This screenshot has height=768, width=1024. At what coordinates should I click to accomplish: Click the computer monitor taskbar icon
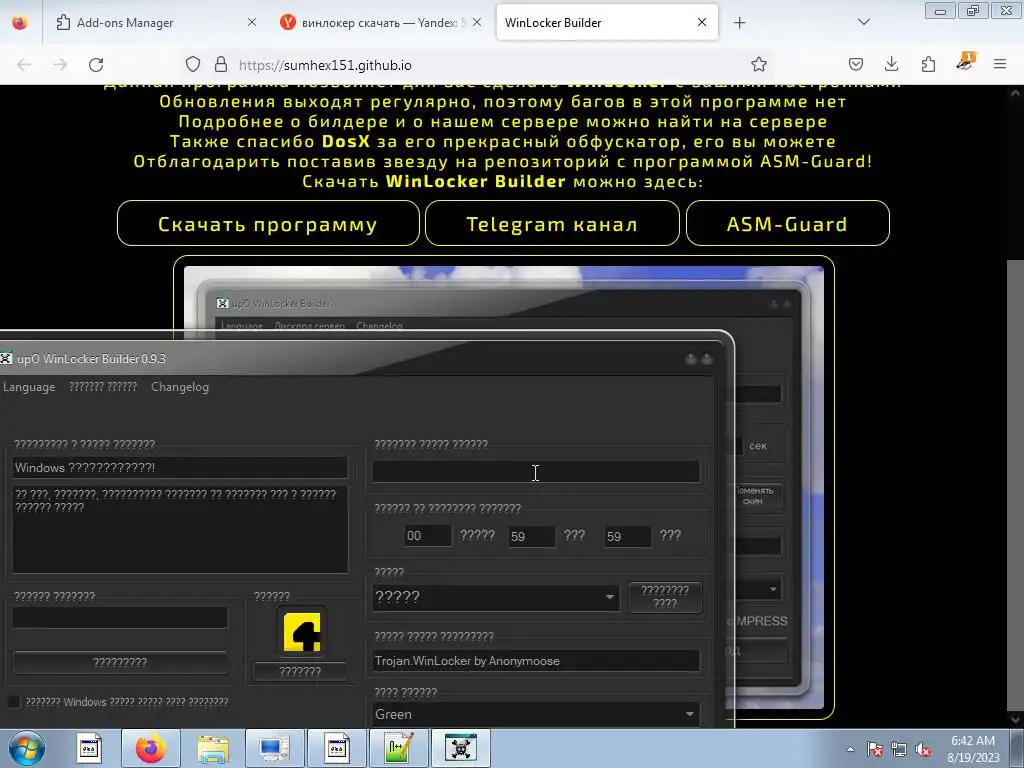274,748
